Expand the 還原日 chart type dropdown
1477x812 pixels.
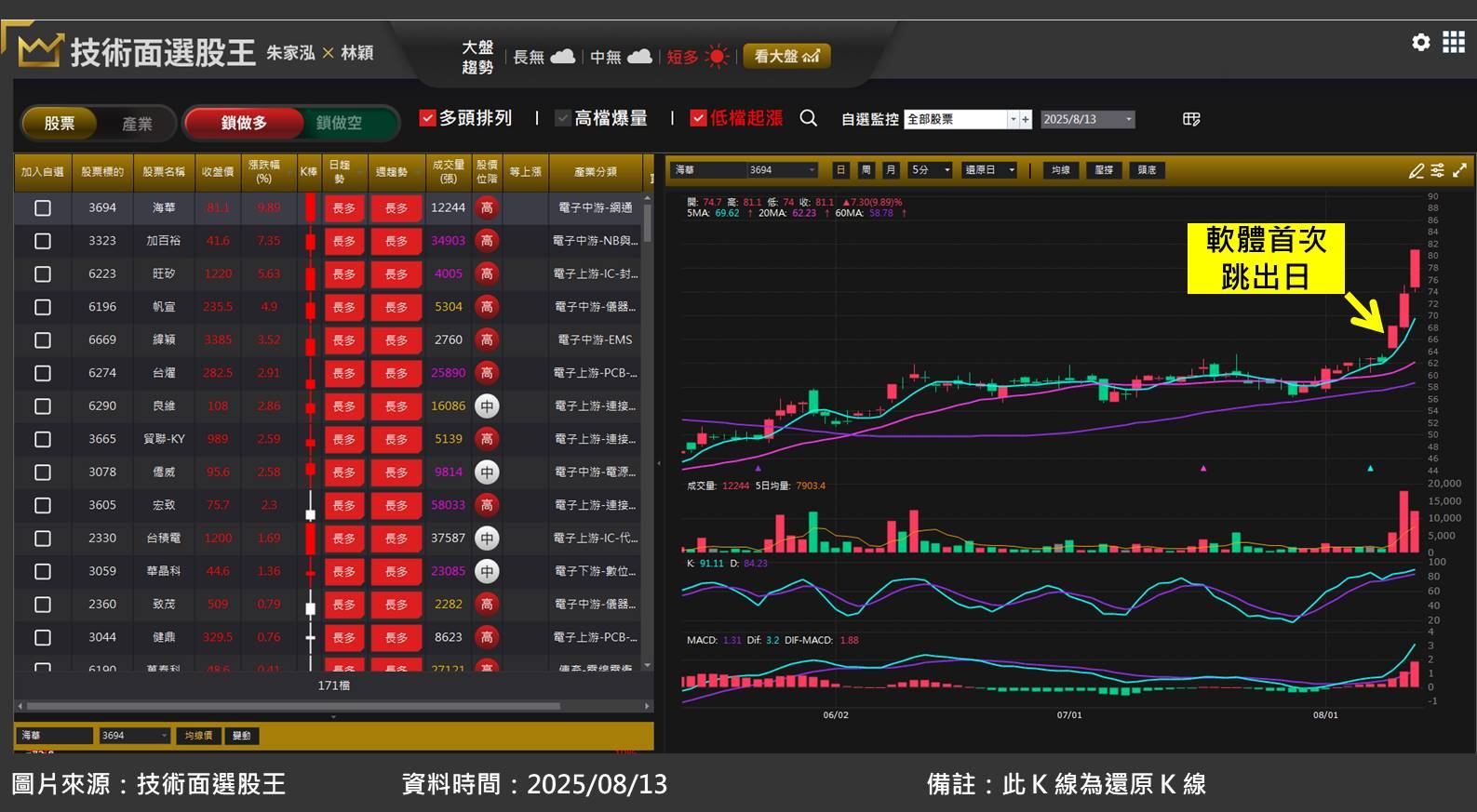pos(1012,170)
